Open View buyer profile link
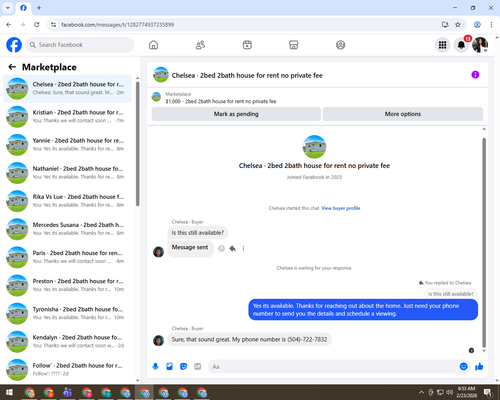Image resolution: width=500 pixels, height=400 pixels. pos(341,208)
